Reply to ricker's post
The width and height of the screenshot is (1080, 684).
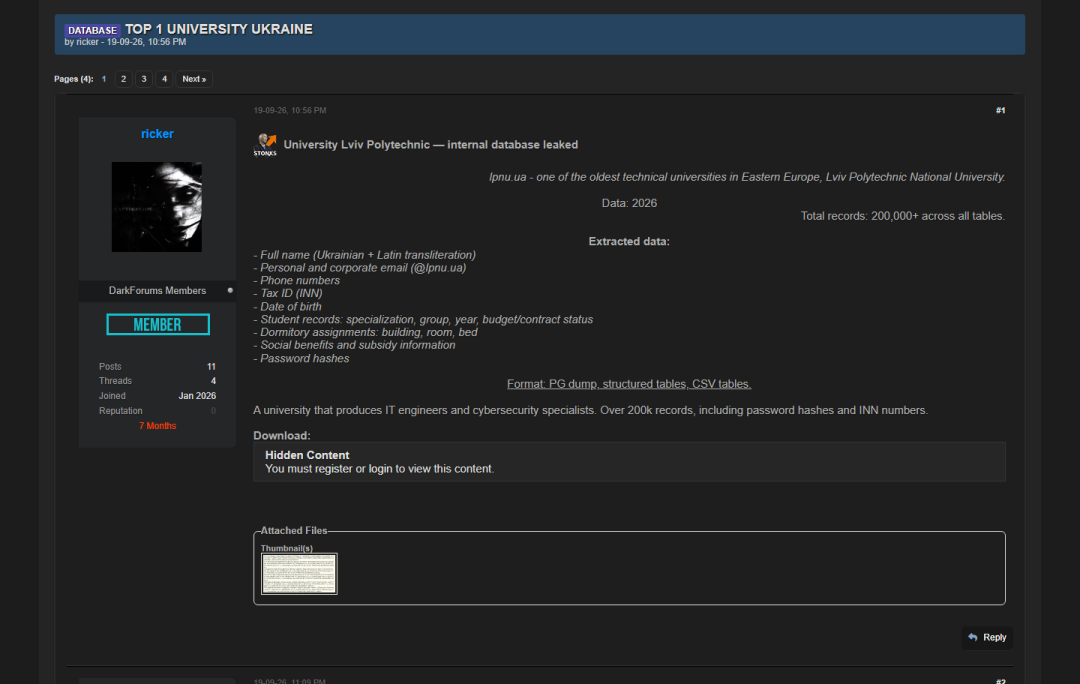pyautogui.click(x=987, y=637)
